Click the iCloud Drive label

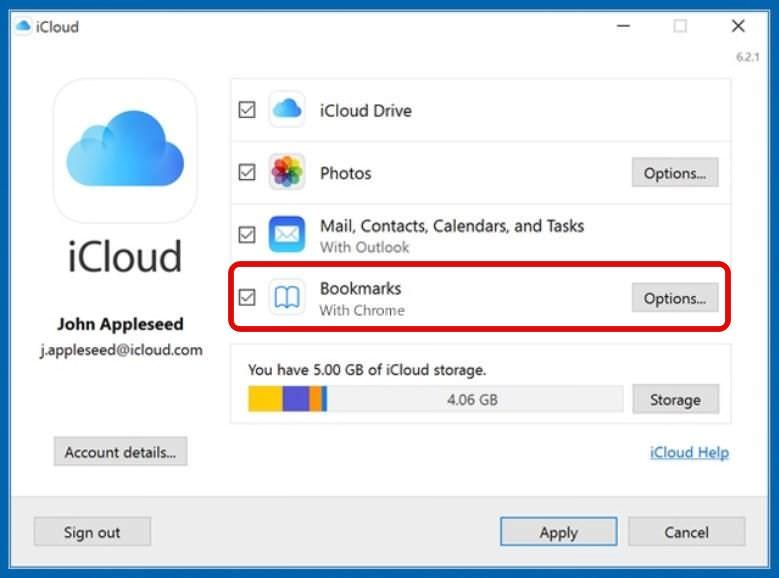click(365, 110)
